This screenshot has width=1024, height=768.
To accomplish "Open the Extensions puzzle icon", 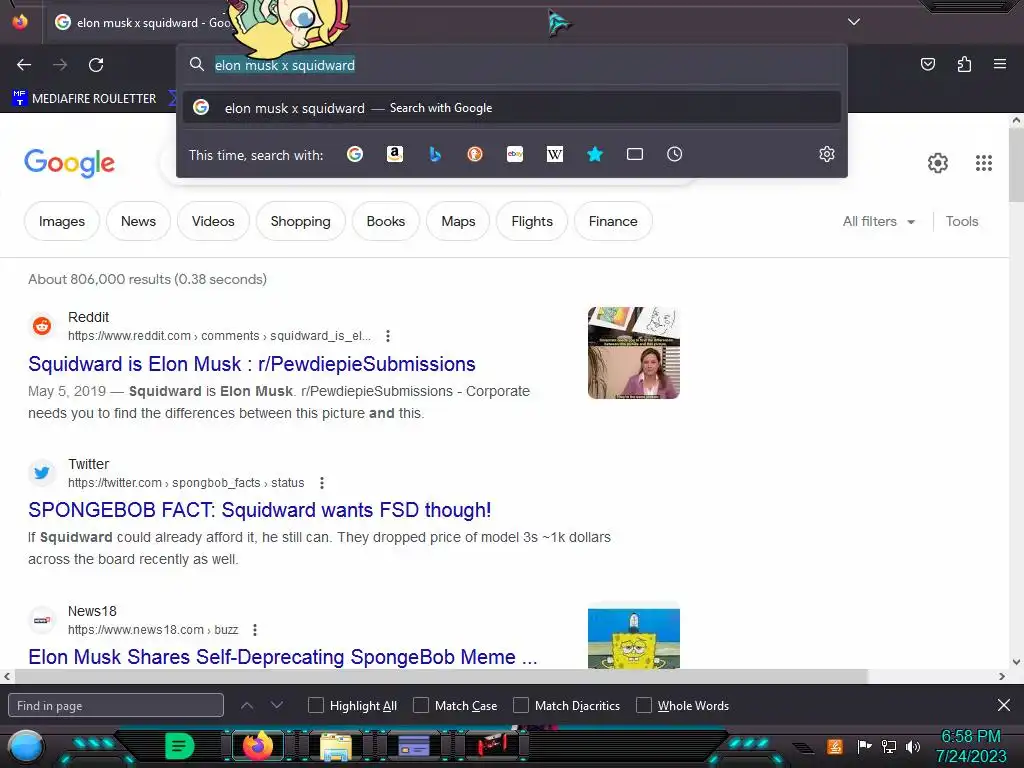I will [964, 64].
